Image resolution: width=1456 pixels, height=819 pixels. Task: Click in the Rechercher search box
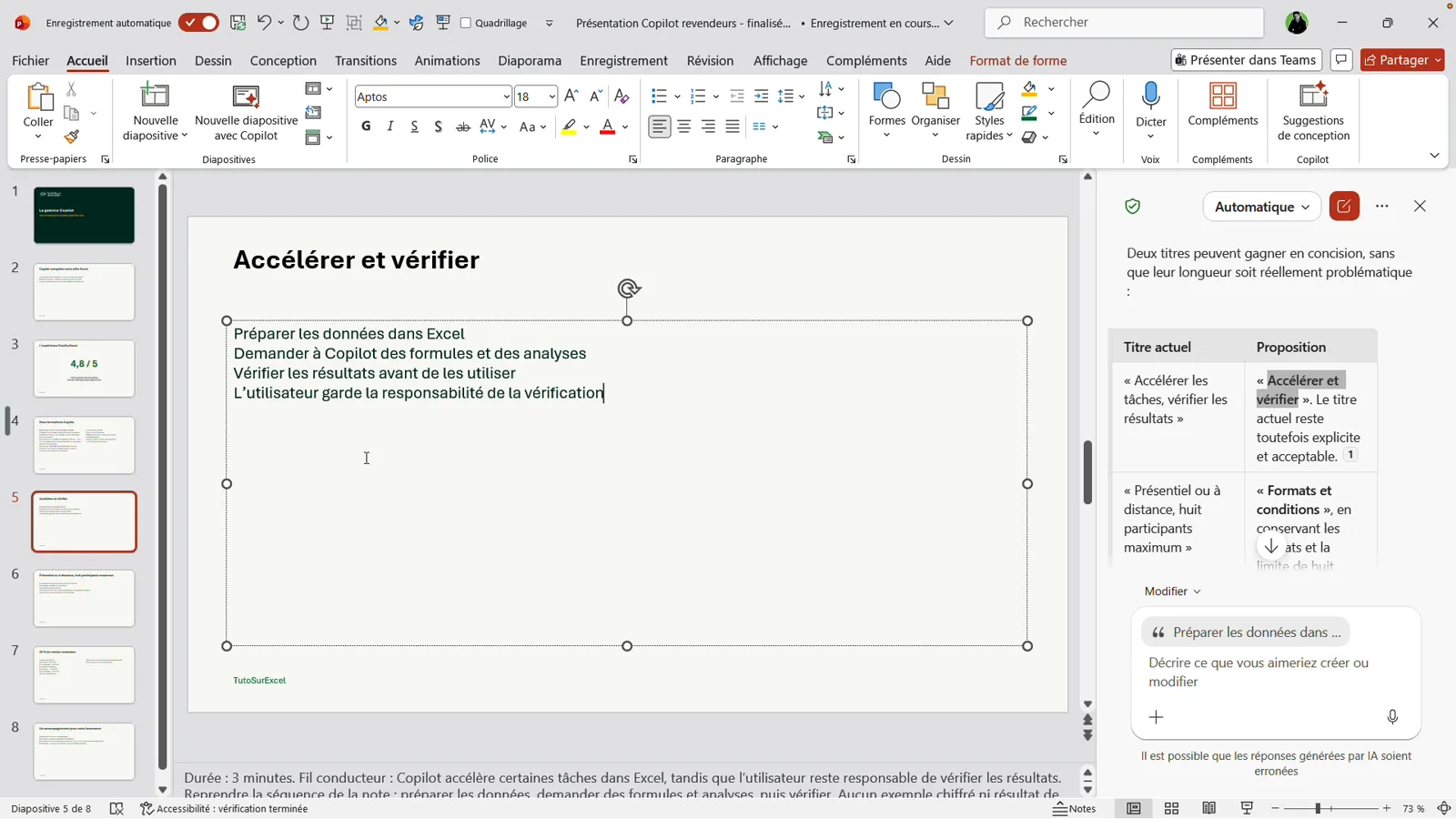point(1124,23)
